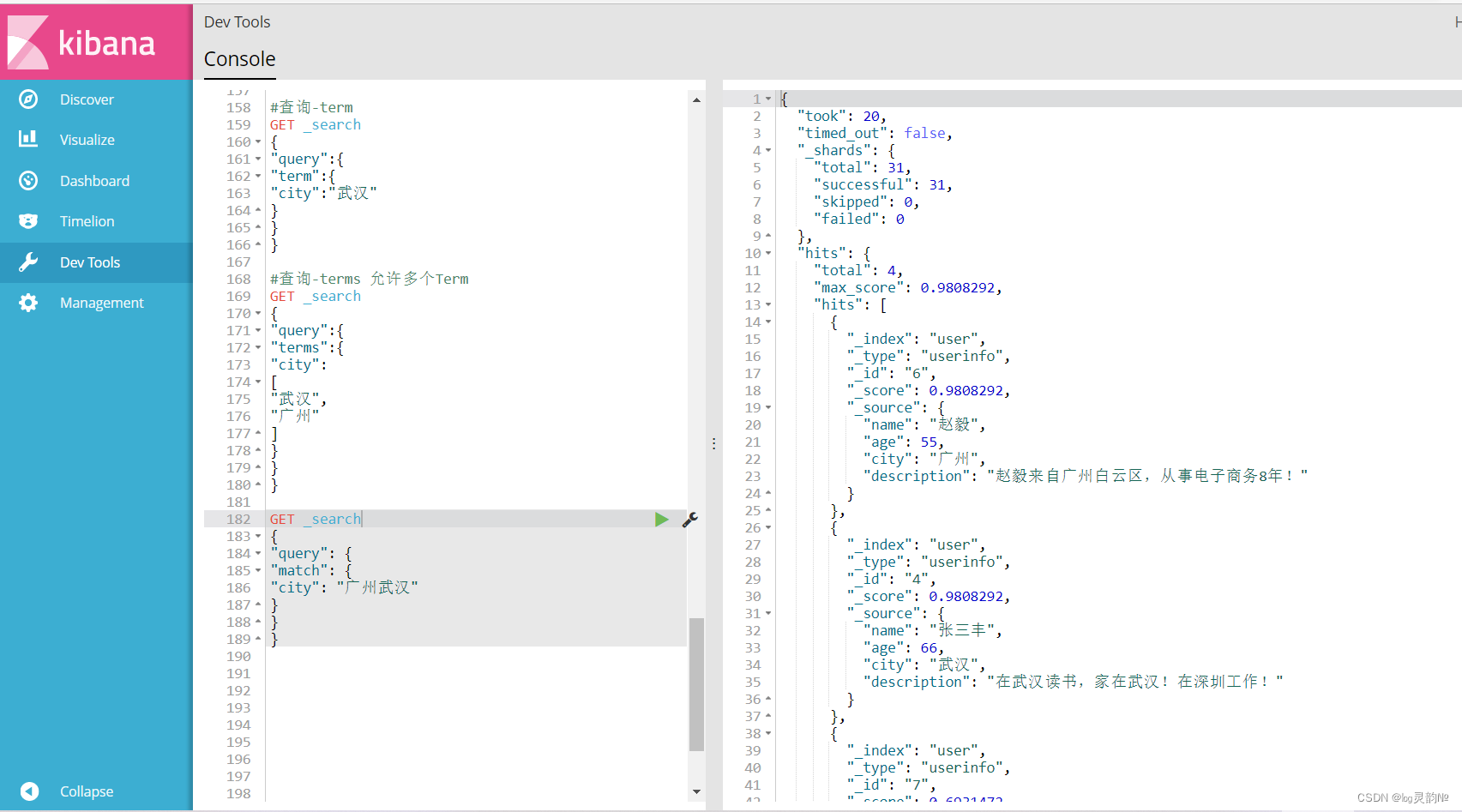
Task: Open Timelion mask icon
Action: pos(28,221)
